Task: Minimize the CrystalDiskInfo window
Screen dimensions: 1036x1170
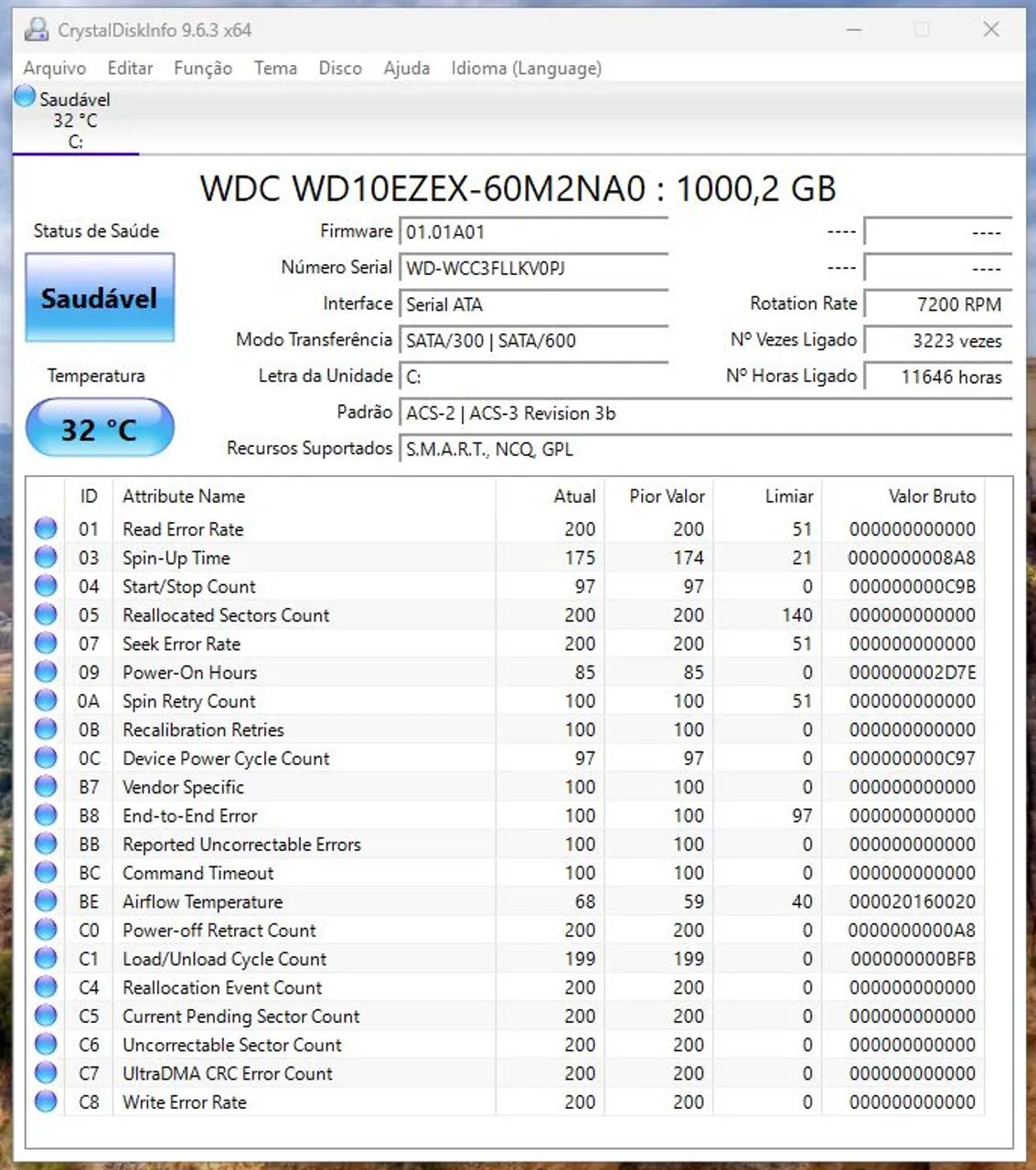Action: coord(854,29)
